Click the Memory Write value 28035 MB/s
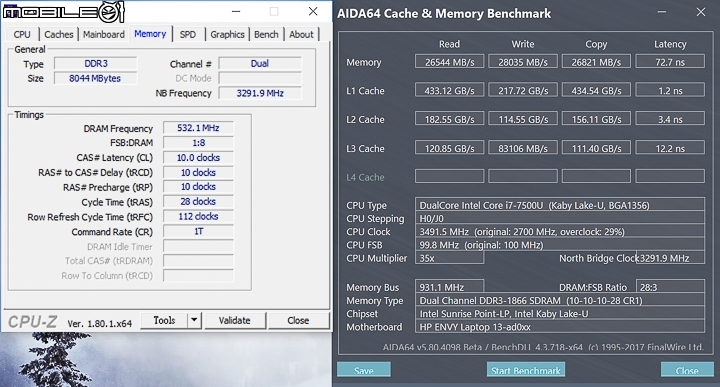 coord(523,62)
